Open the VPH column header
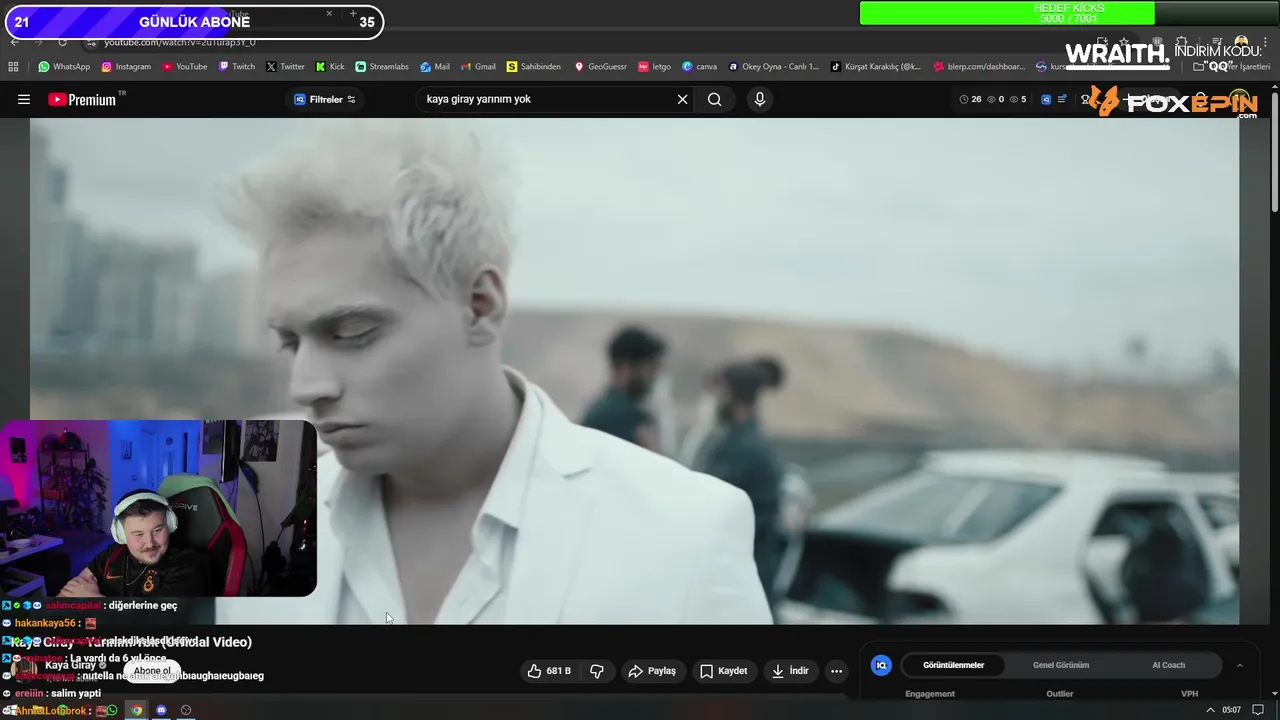The width and height of the screenshot is (1280, 720). (x=1189, y=694)
